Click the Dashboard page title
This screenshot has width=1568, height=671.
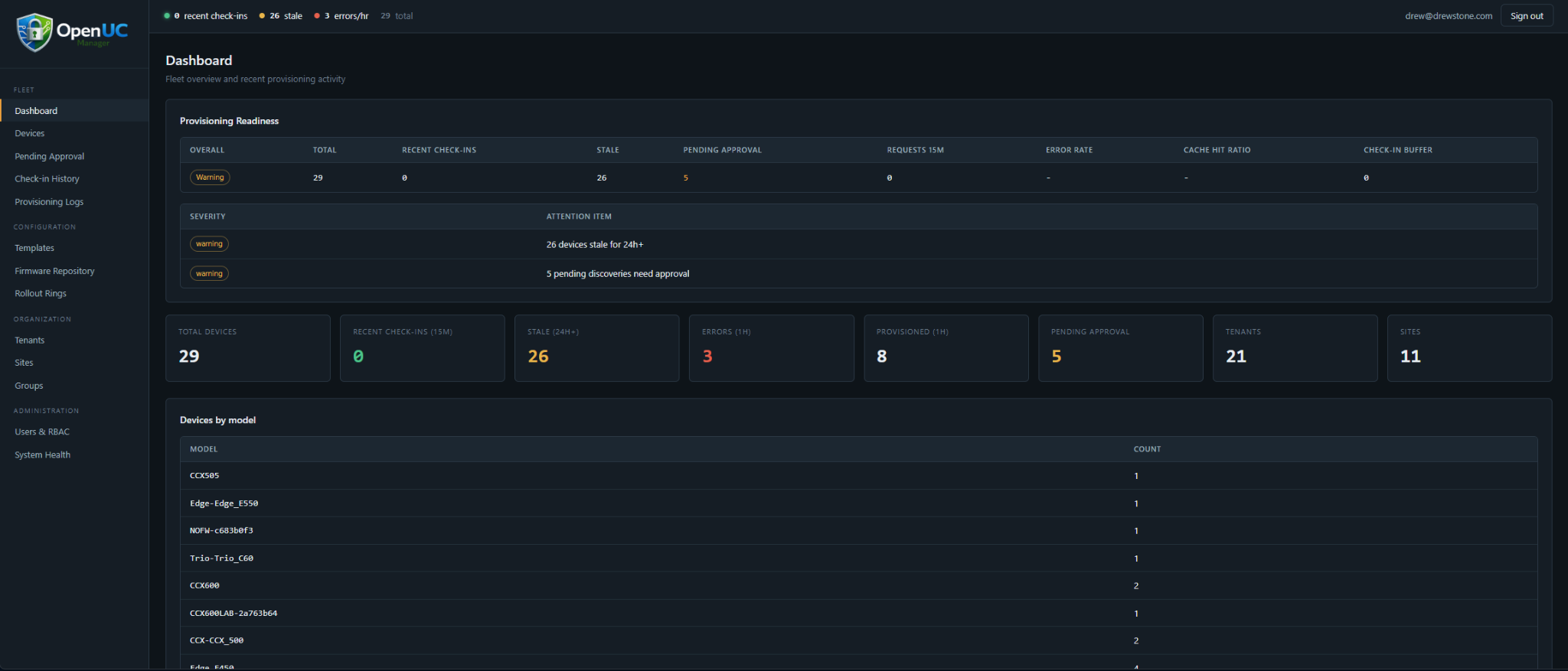[198, 60]
